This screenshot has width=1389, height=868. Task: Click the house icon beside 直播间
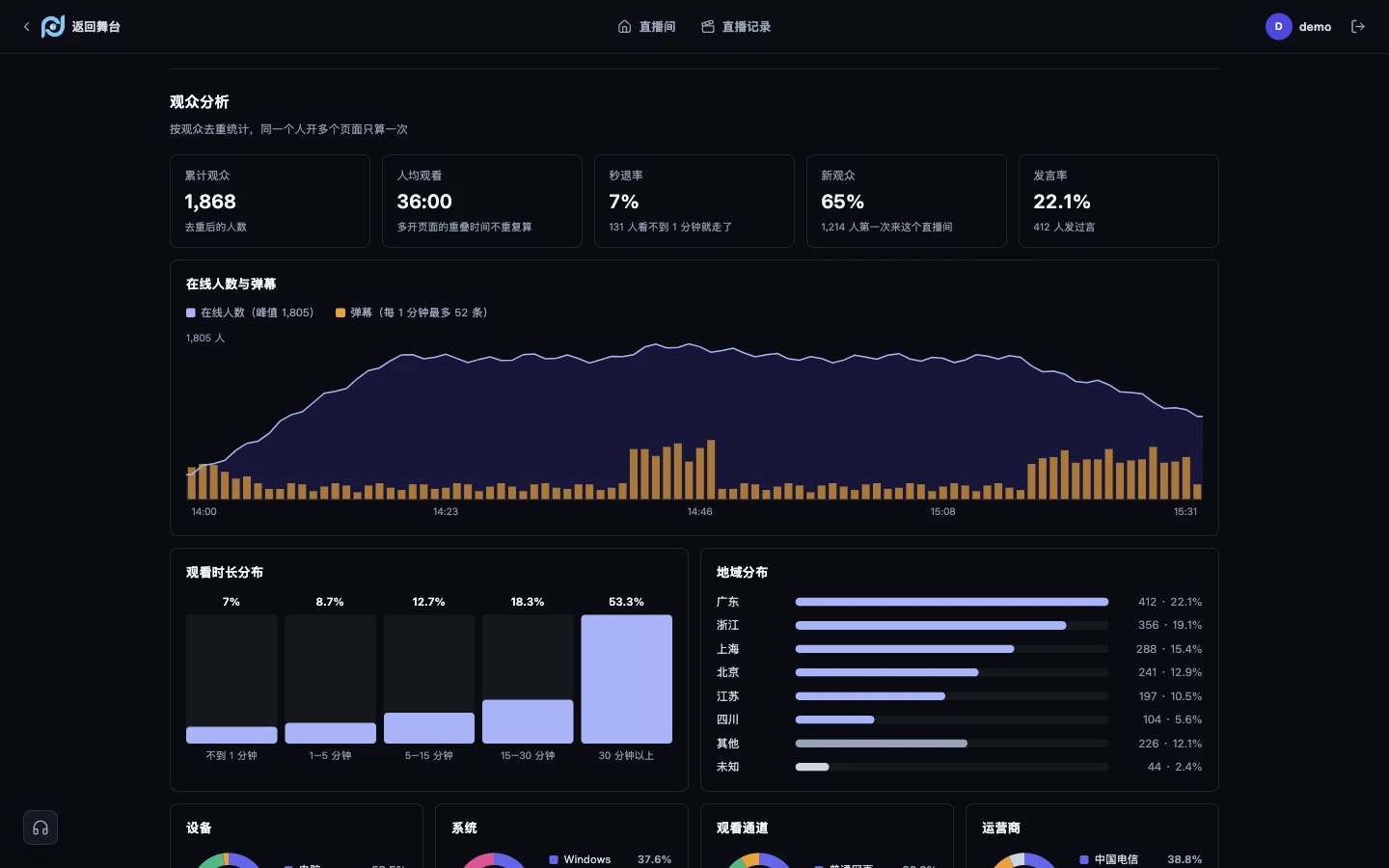coord(624,27)
